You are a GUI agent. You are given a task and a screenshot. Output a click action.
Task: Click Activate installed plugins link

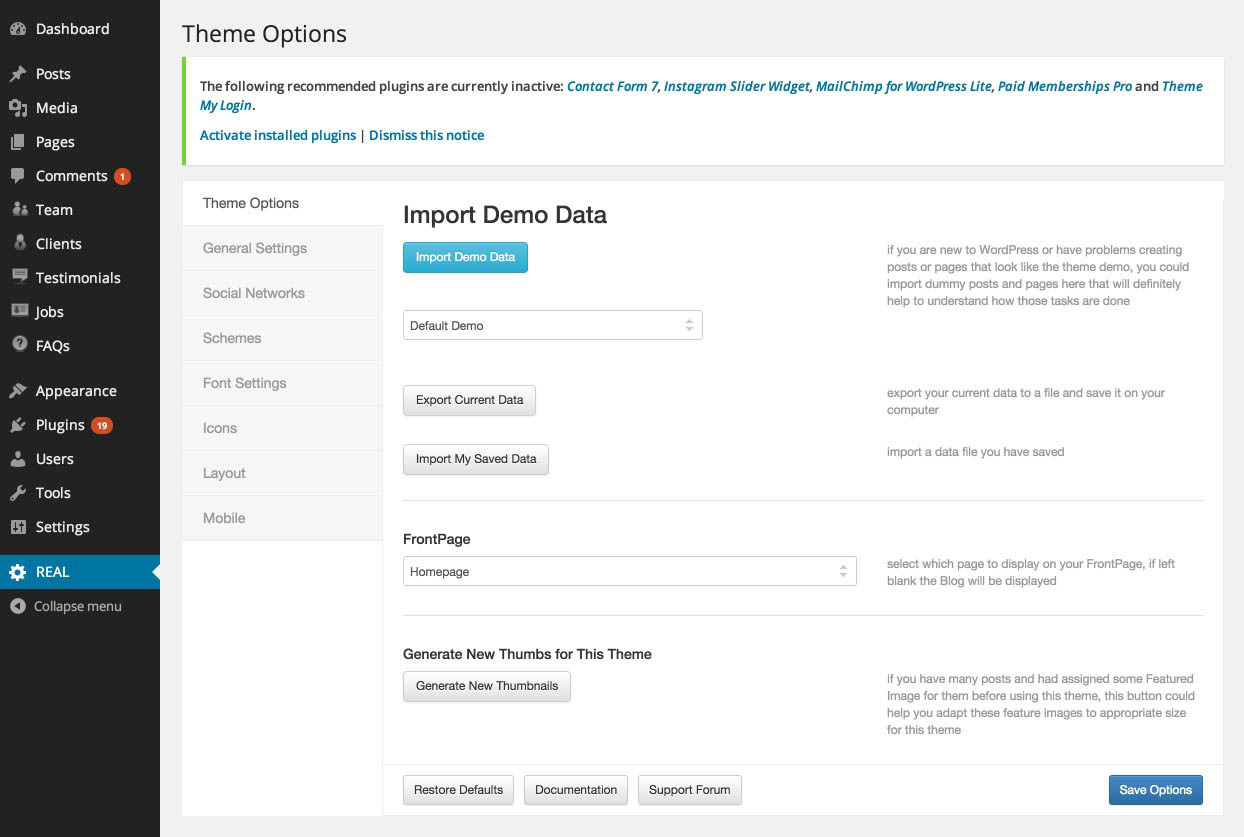278,135
